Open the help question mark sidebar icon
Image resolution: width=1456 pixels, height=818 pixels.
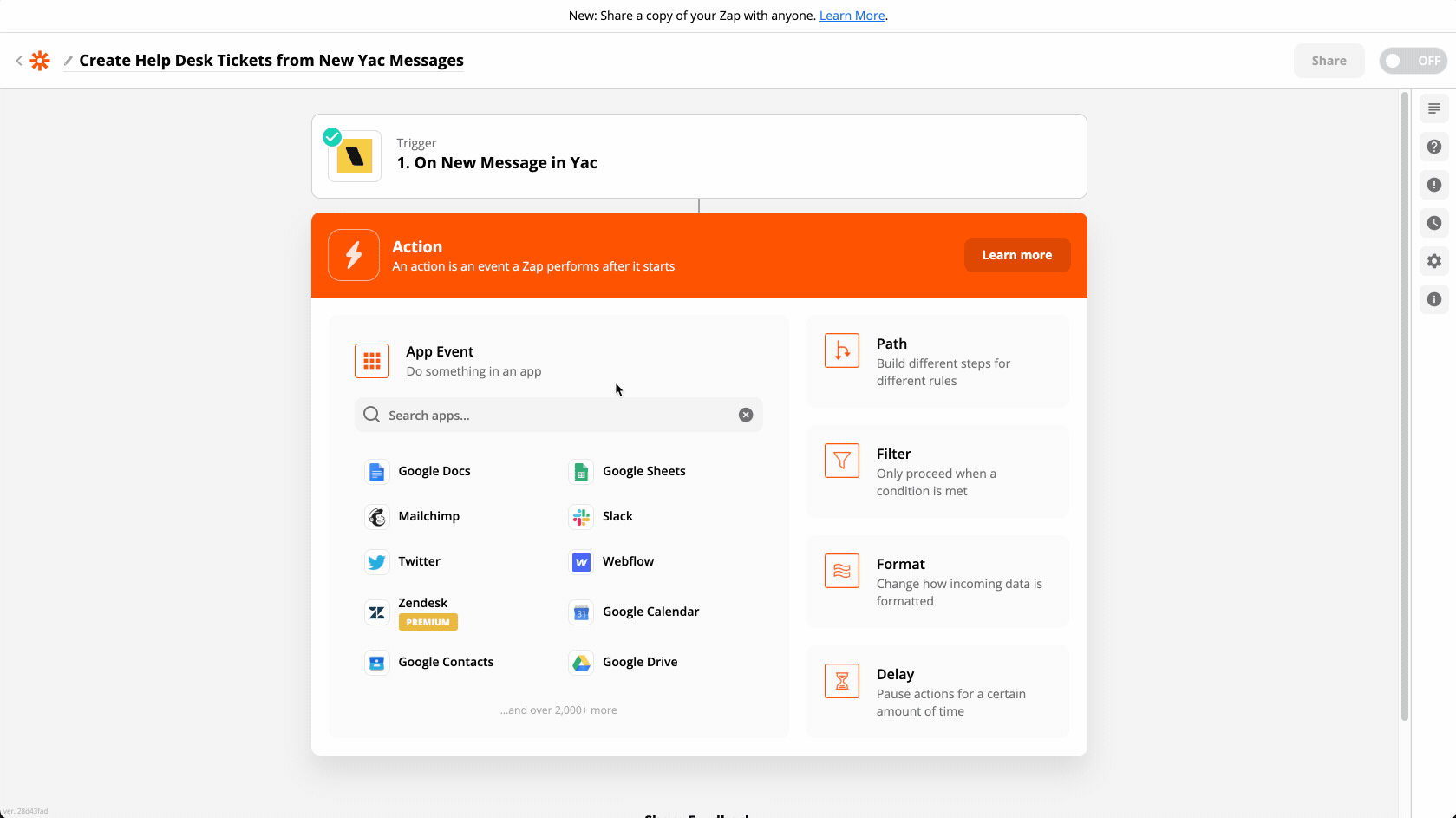pyautogui.click(x=1434, y=147)
